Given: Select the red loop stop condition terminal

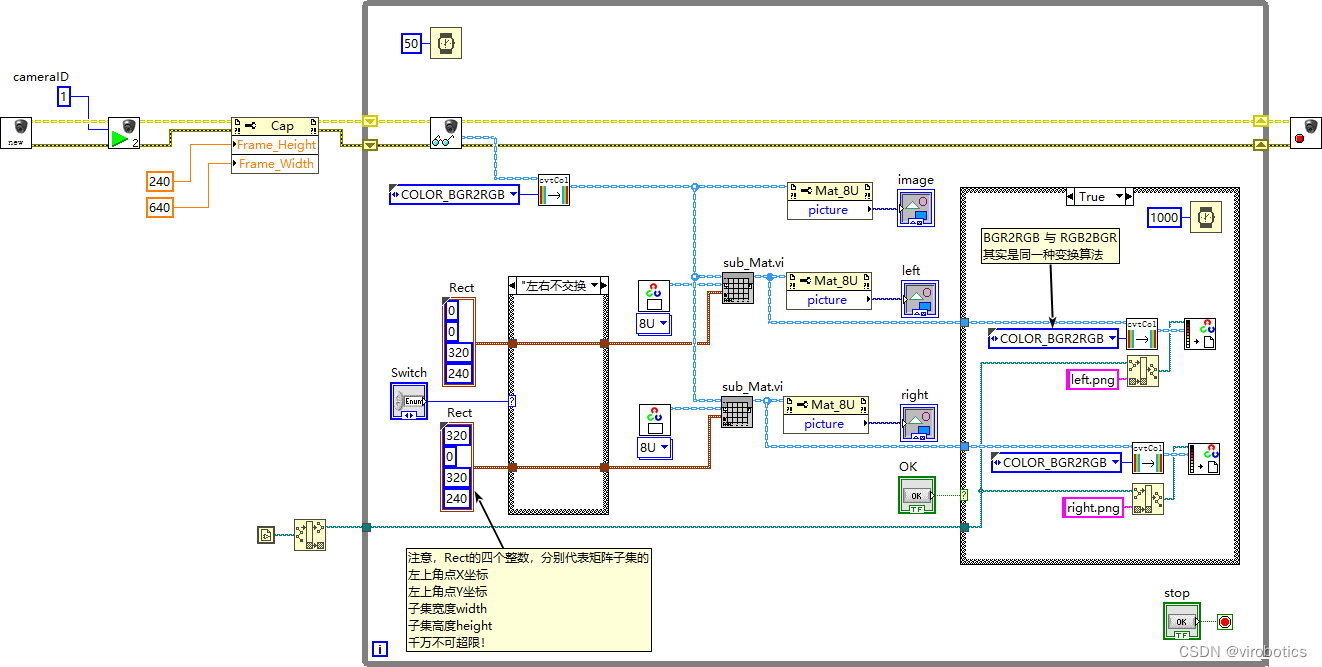Looking at the screenshot, I should pyautogui.click(x=1225, y=622).
